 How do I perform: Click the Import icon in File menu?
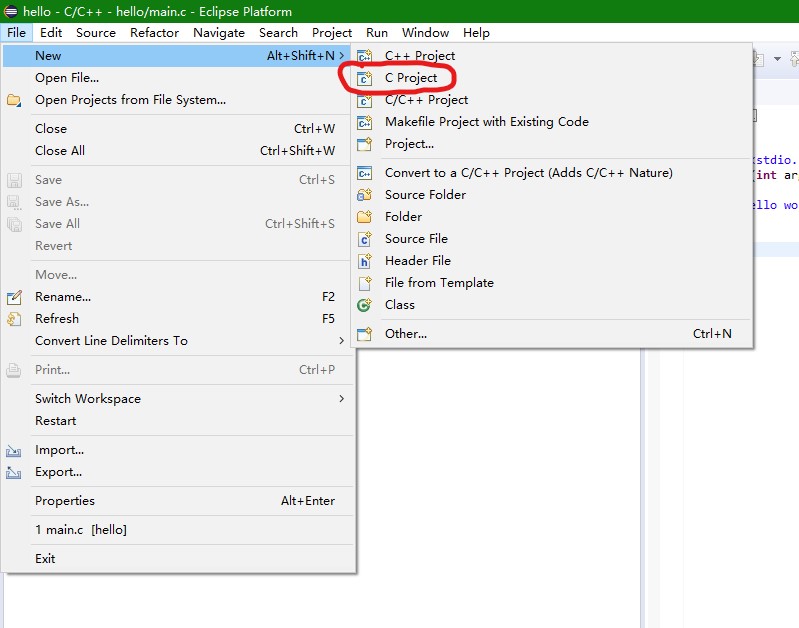tap(14, 450)
